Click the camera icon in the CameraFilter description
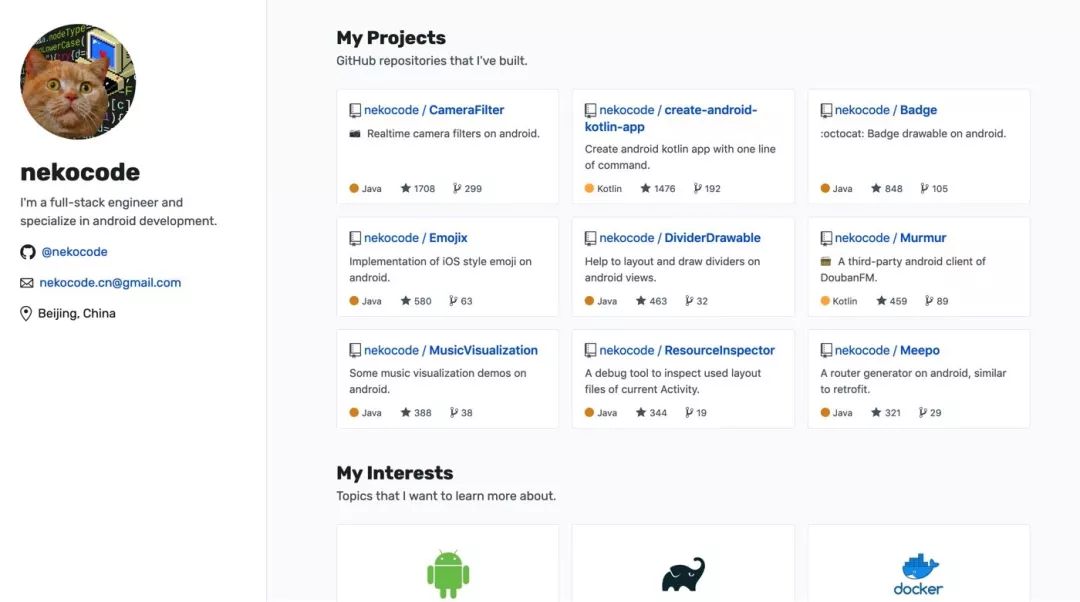 coord(353,133)
